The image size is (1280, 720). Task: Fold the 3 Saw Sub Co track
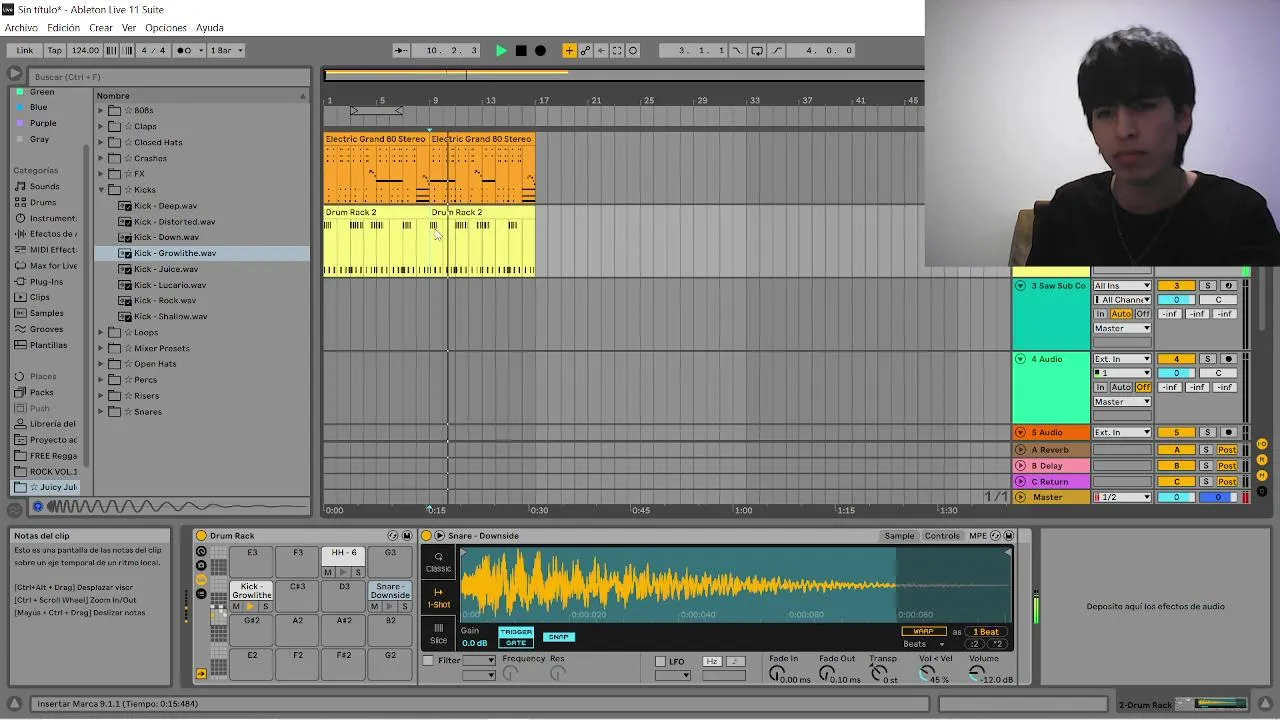pyautogui.click(x=1020, y=286)
